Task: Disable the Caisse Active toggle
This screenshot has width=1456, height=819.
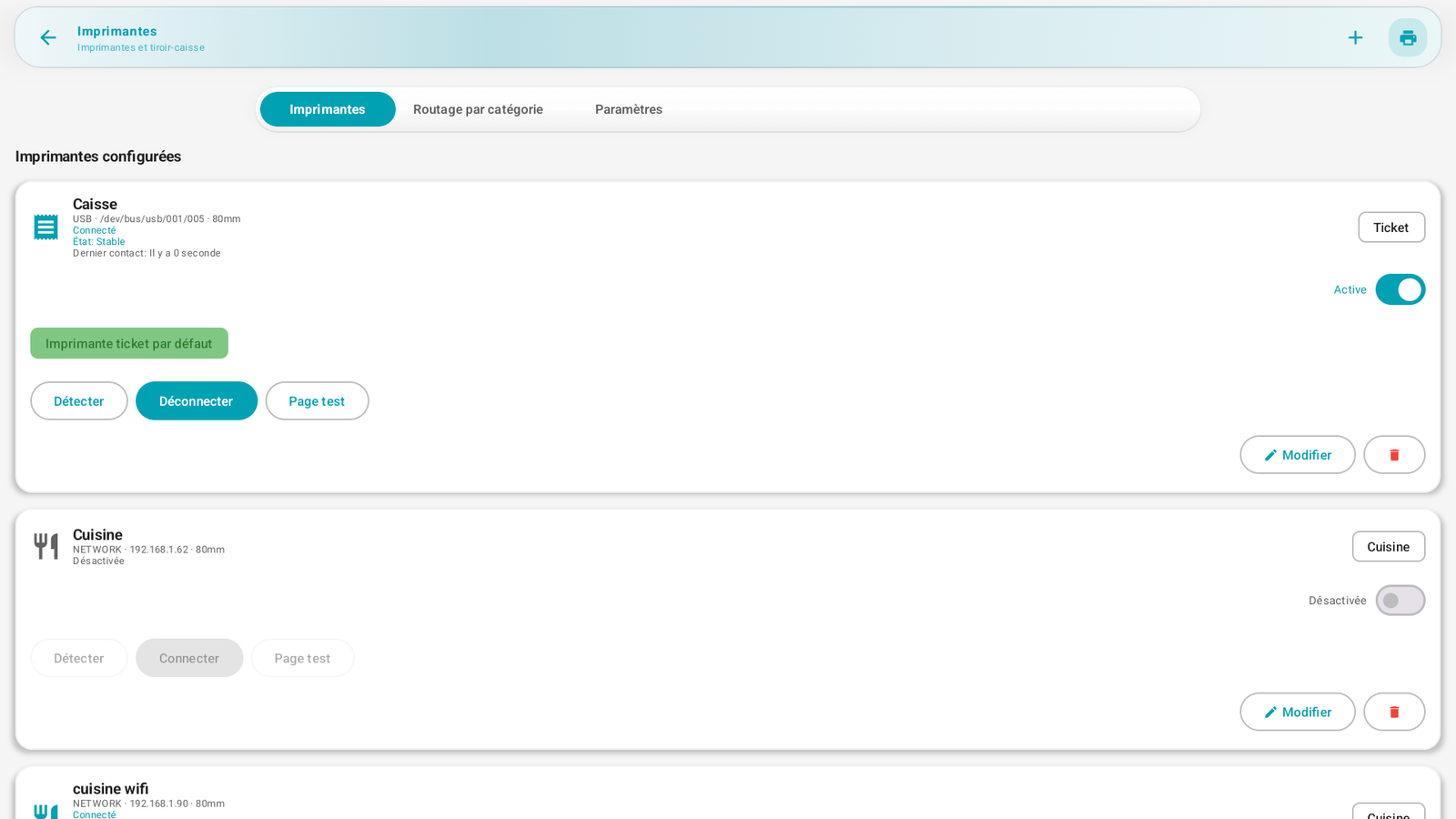Action: coord(1400,289)
